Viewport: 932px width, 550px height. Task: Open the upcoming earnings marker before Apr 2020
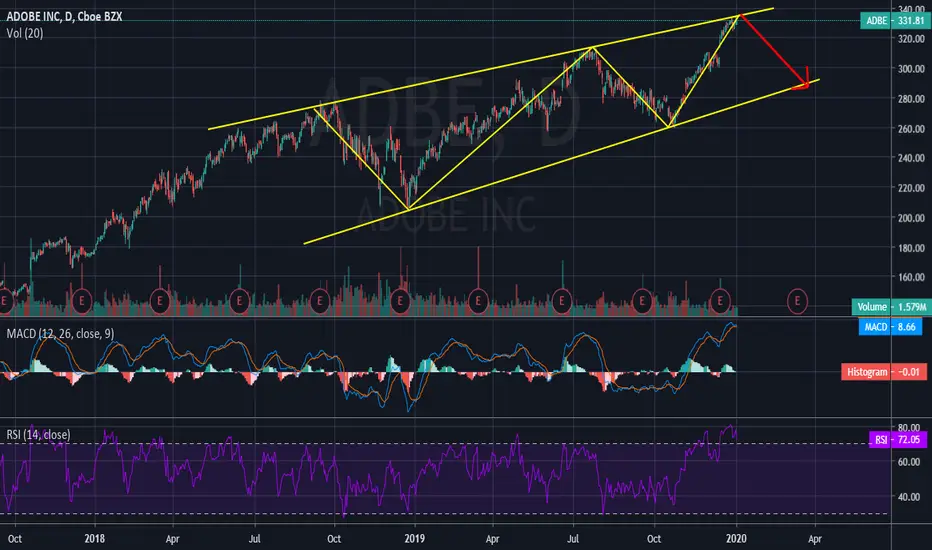797,301
